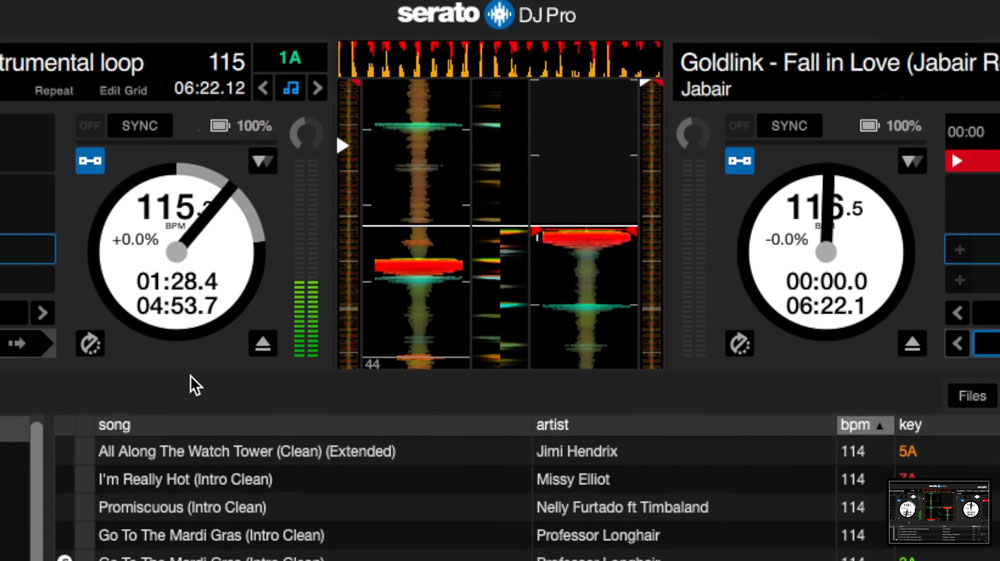This screenshot has width=1000, height=561.
Task: Eject the track from the left deck
Action: coord(263,344)
